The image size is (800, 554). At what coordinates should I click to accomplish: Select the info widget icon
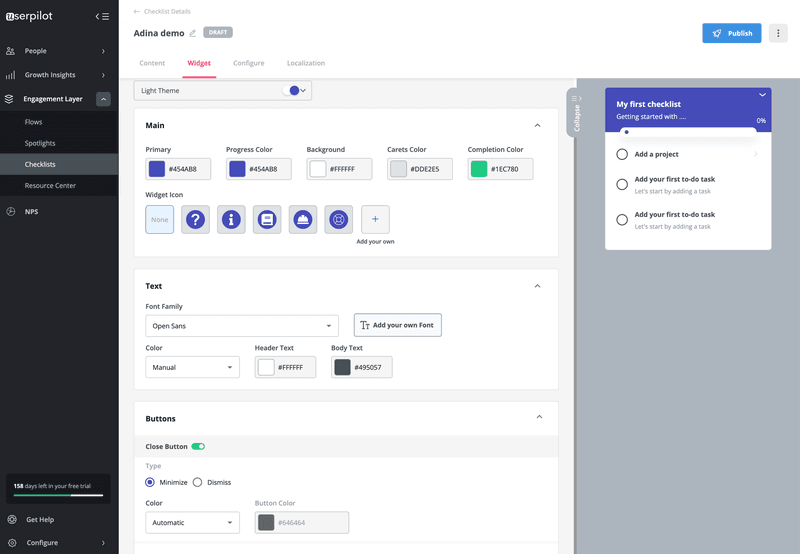232,219
